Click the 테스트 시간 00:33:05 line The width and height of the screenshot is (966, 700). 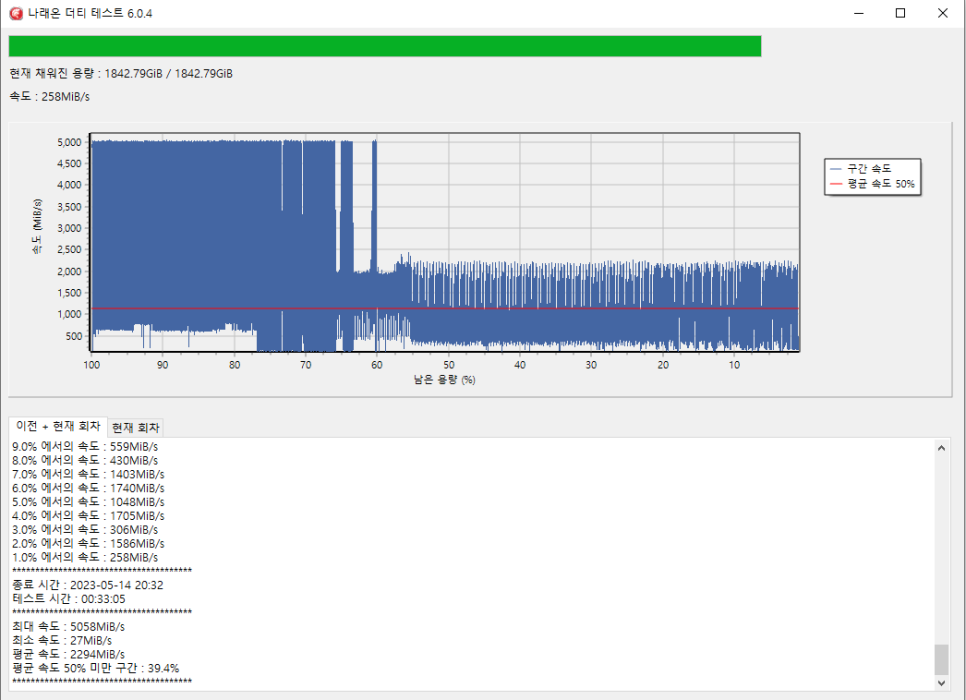[68, 599]
